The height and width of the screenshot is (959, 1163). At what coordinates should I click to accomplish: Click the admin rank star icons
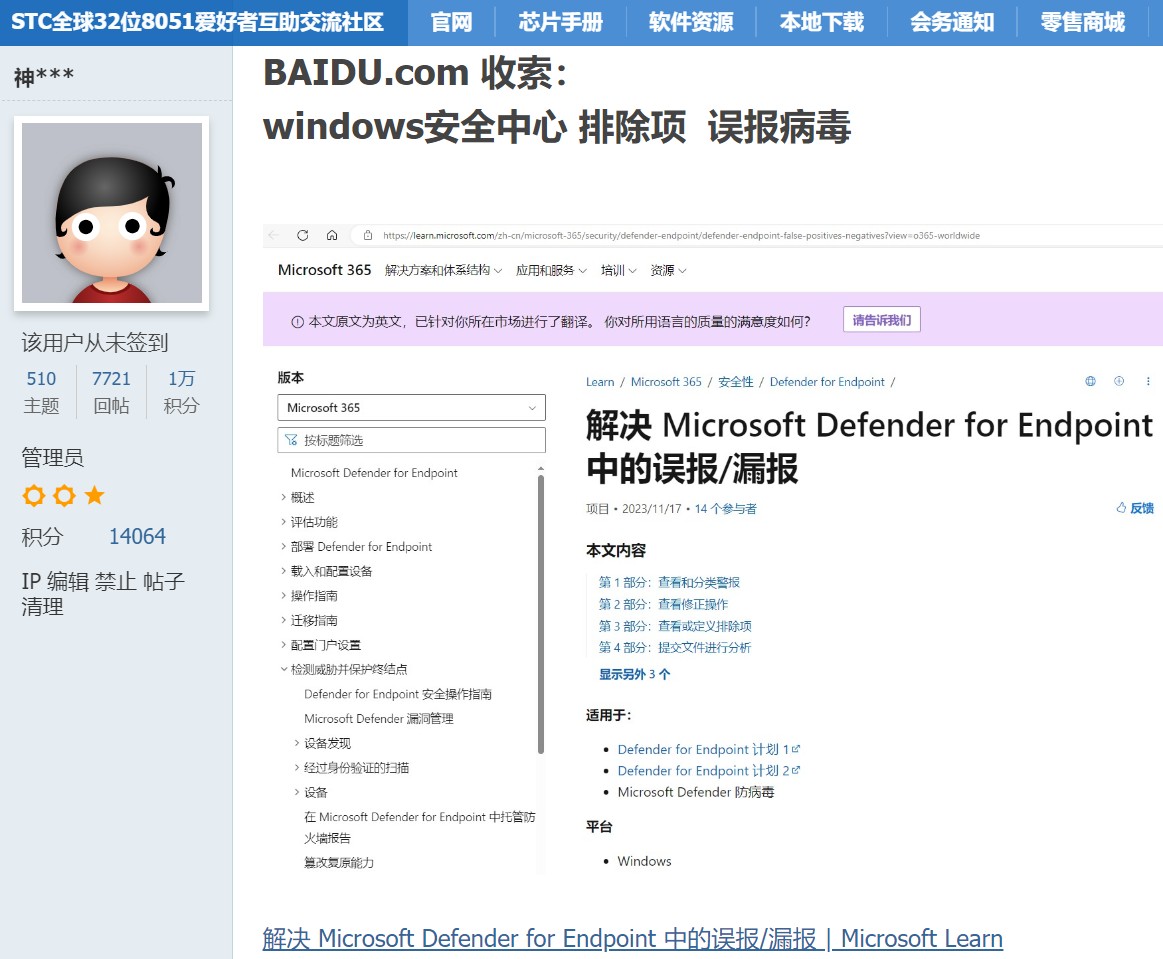point(64,495)
